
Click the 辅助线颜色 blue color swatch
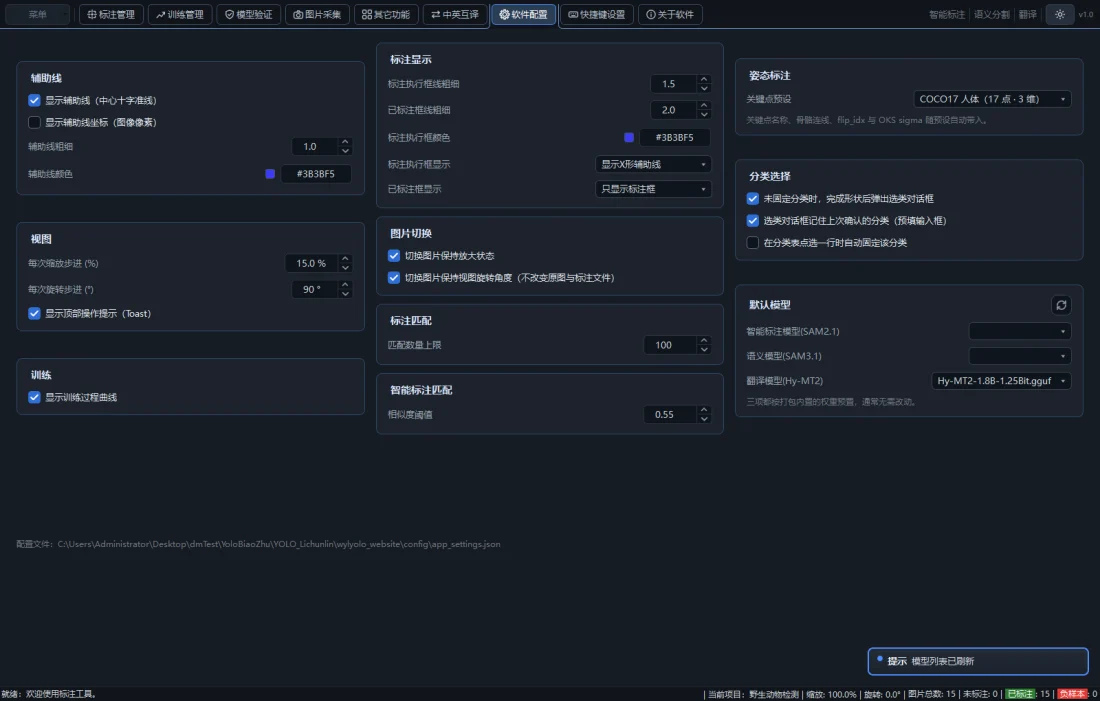[270, 174]
